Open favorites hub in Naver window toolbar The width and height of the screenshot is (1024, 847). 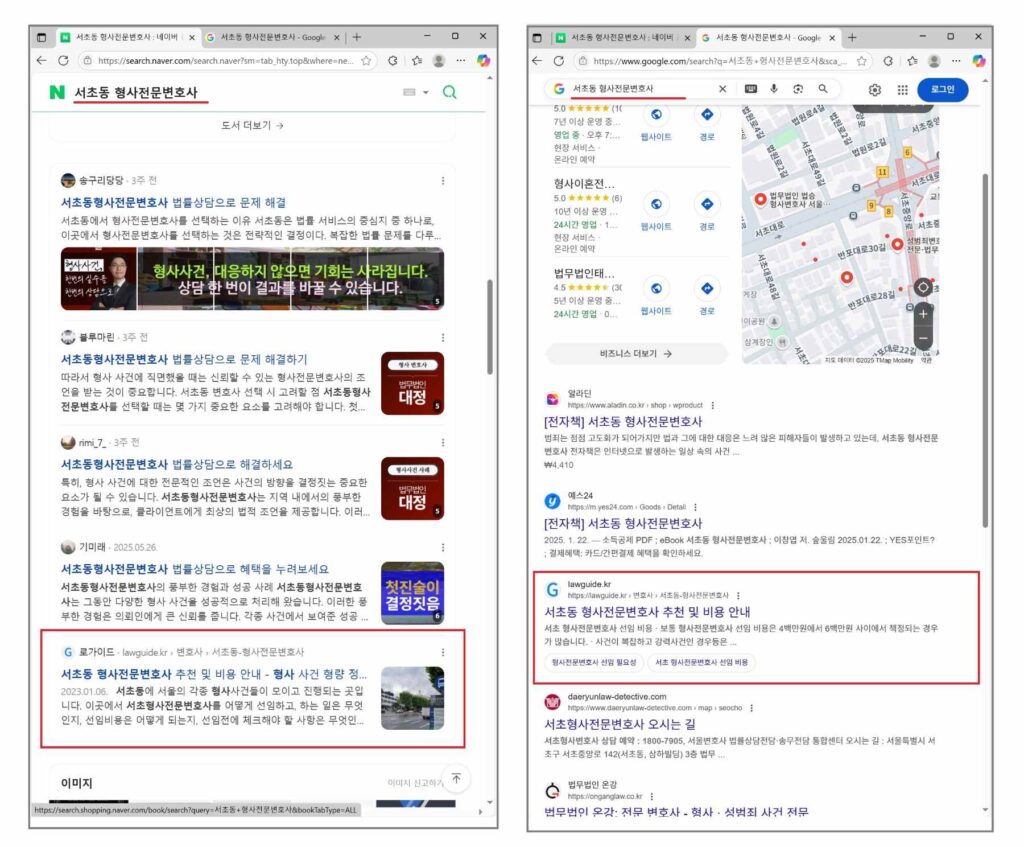click(417, 61)
